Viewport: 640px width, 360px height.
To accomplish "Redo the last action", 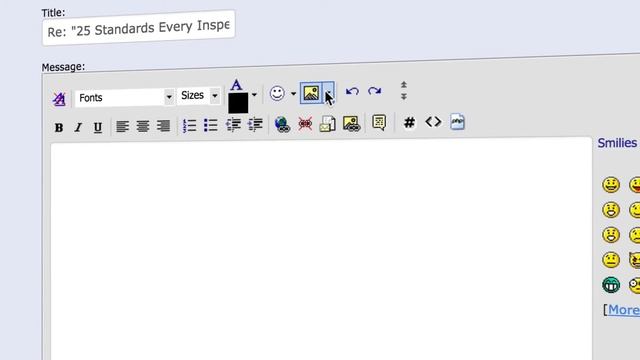I will pyautogui.click(x=374, y=91).
